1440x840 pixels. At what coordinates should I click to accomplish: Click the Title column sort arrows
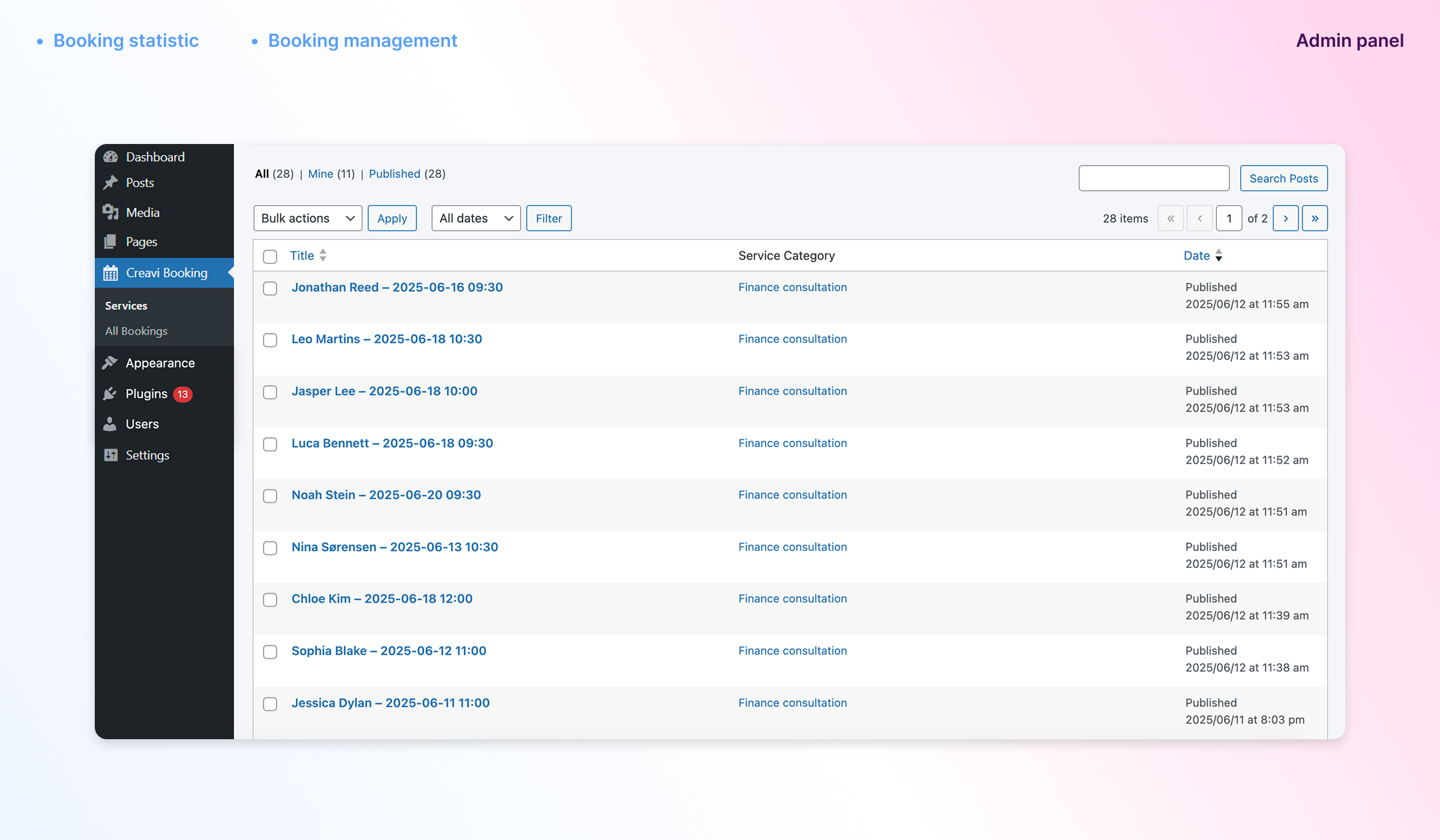click(x=323, y=256)
